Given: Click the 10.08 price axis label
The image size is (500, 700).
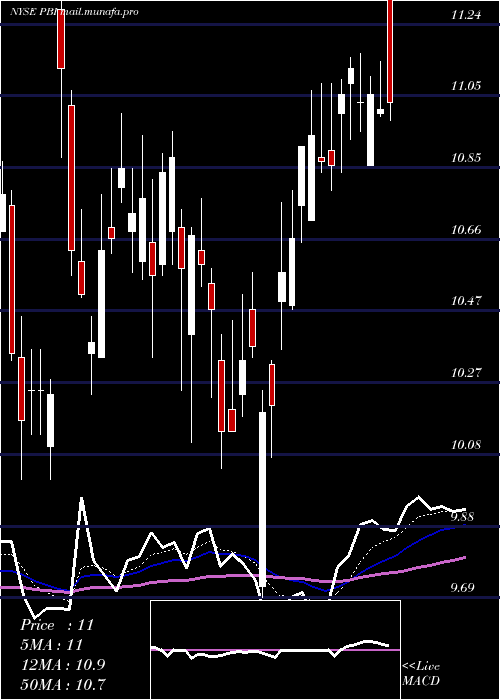Looking at the screenshot, I should pyautogui.click(x=466, y=444).
